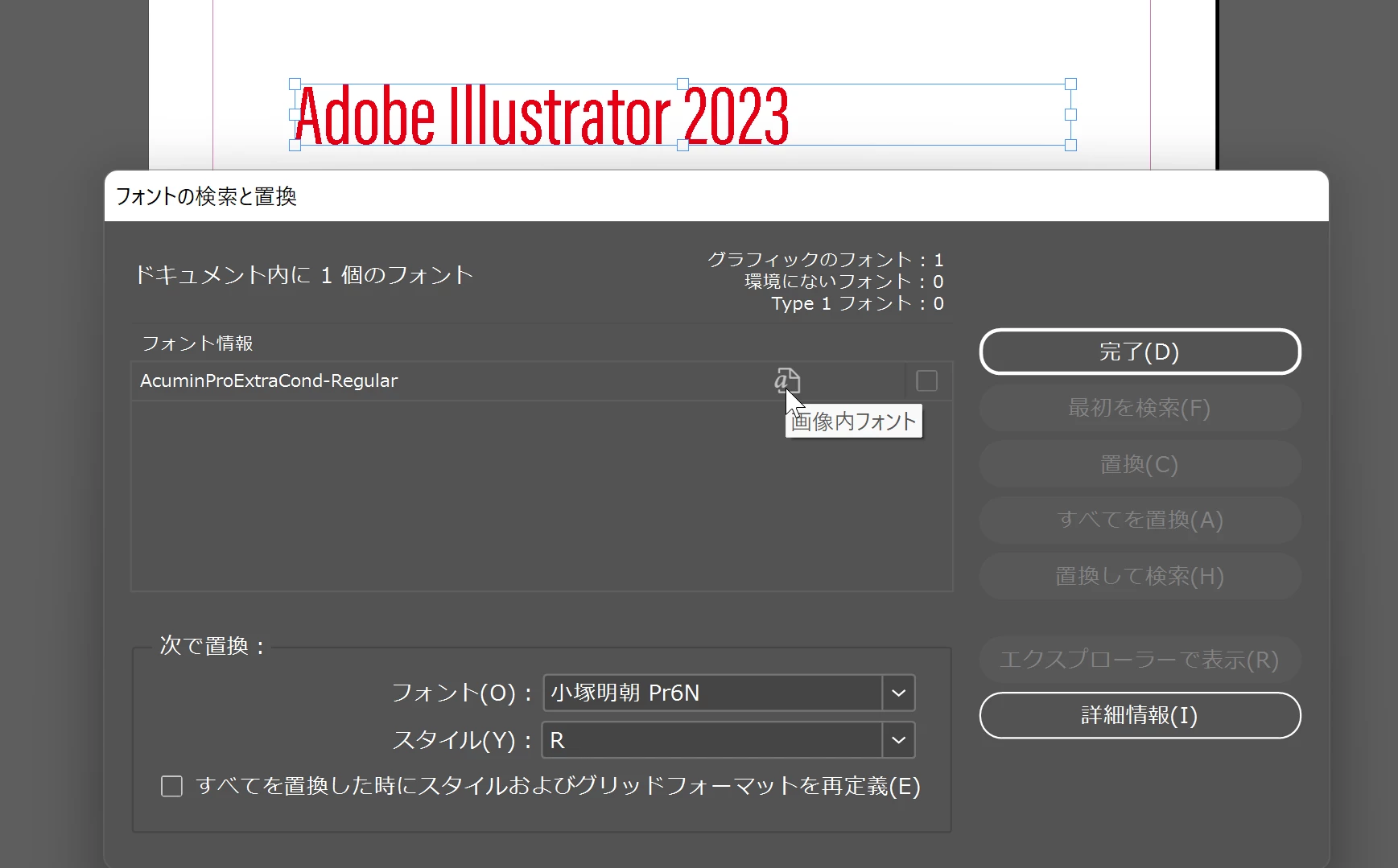Viewport: 1398px width, 868px height.
Task: Click the 最初を検索(F) button
Action: (x=1140, y=408)
